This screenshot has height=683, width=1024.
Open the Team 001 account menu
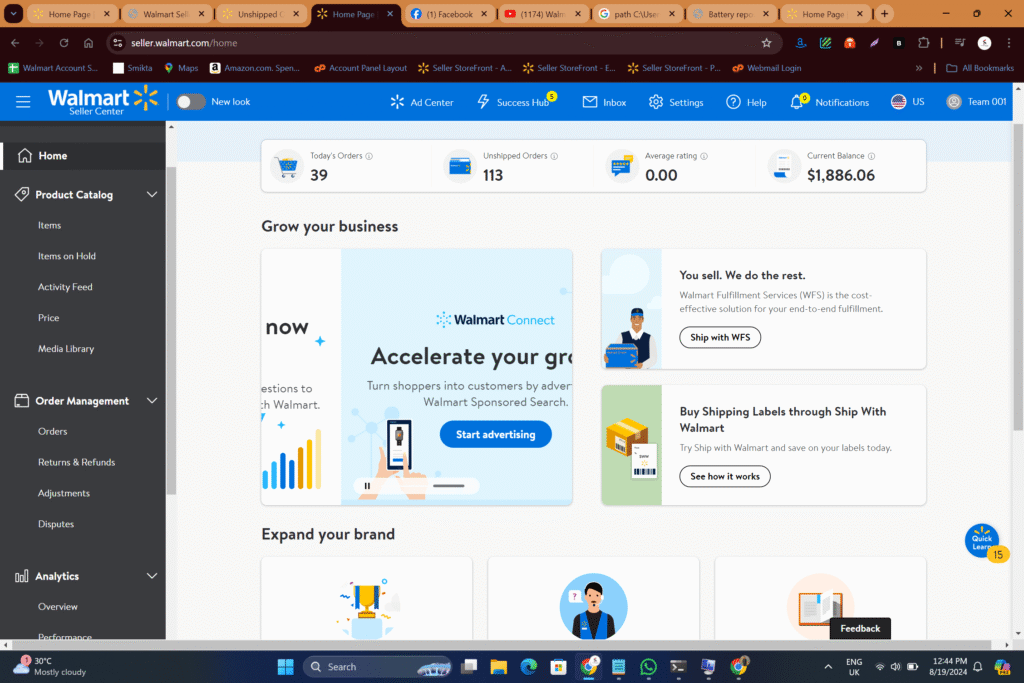click(976, 102)
